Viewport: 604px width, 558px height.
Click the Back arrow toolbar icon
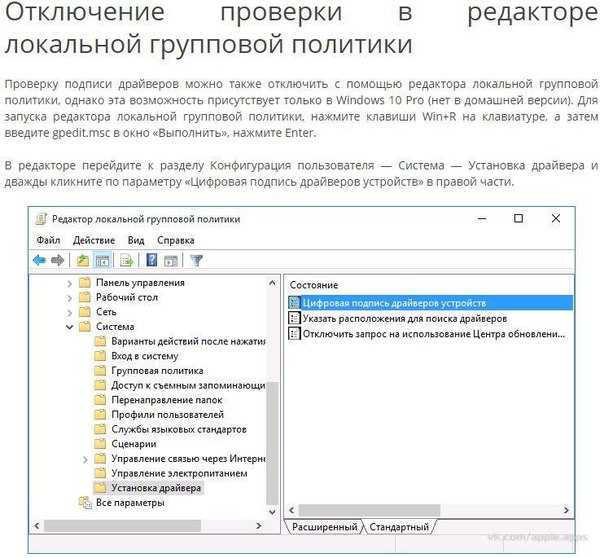39,261
